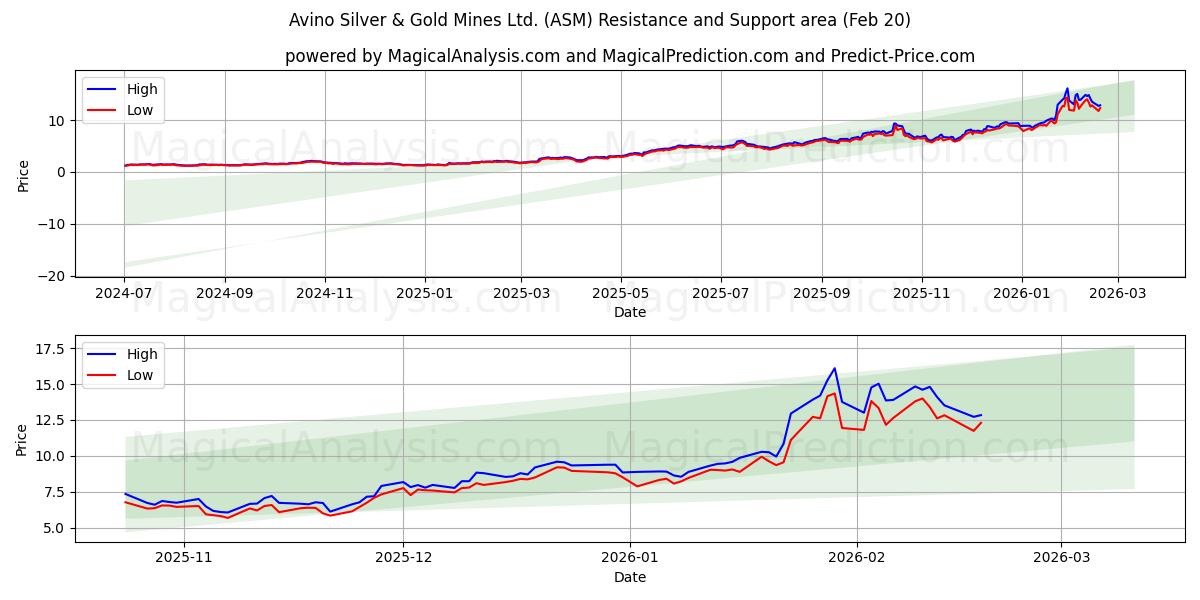
Task: Click the 17.5 price tick on the bottom chart
Action: click(52, 349)
